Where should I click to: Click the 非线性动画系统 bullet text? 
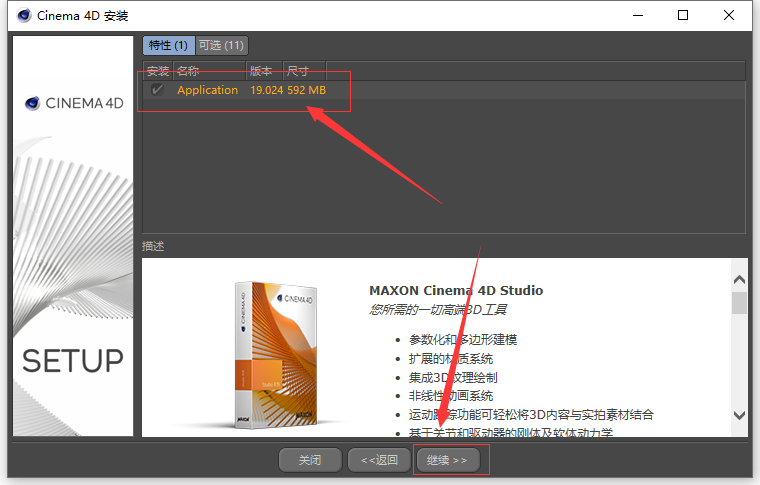click(x=451, y=396)
